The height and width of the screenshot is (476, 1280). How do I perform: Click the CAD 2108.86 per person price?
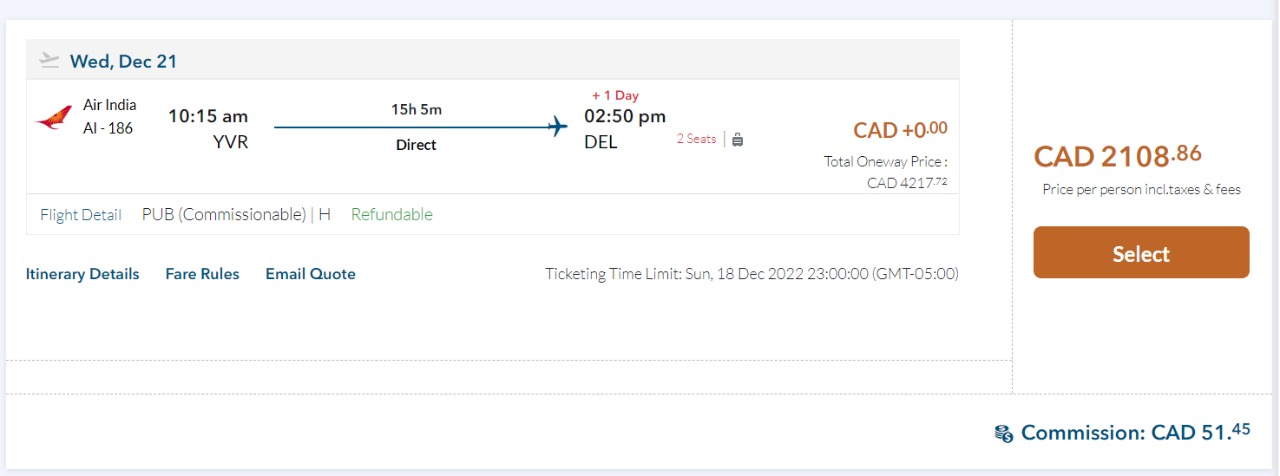click(1117, 156)
